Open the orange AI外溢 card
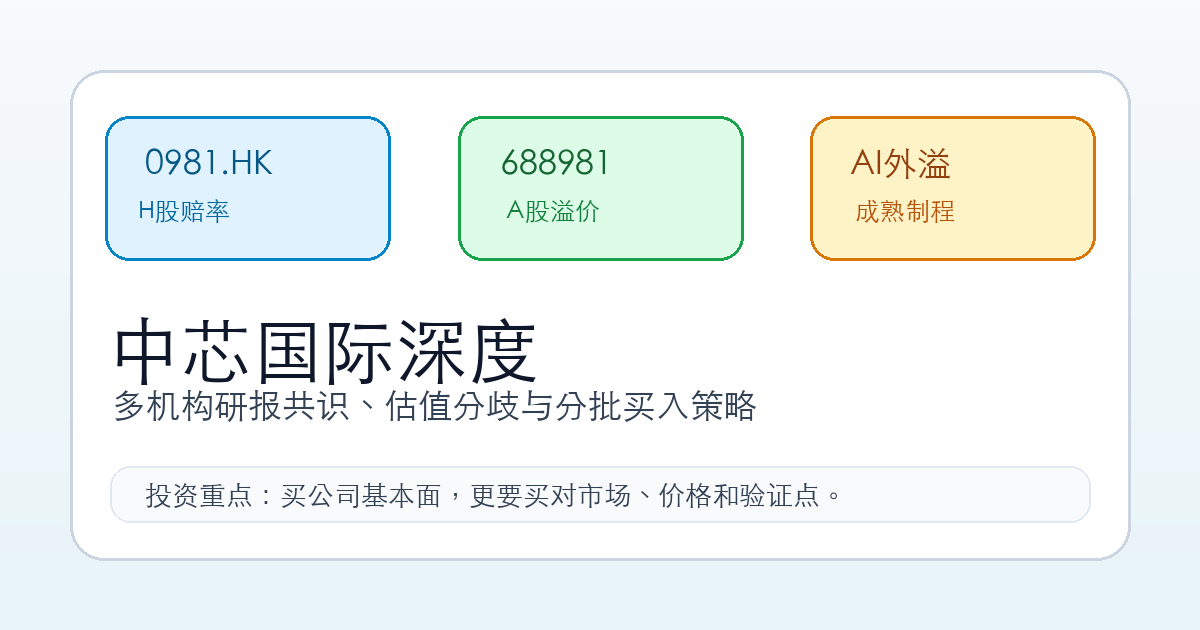 pyautogui.click(x=953, y=188)
